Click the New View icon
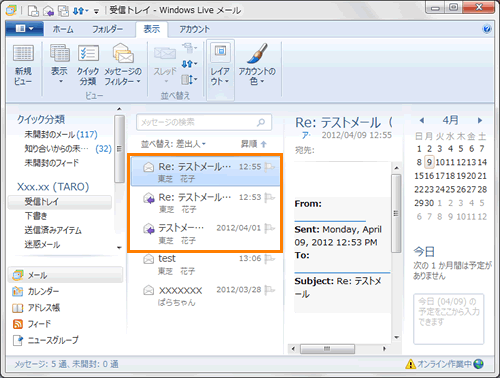Image resolution: width=500 pixels, height=378 pixels. (x=23, y=53)
